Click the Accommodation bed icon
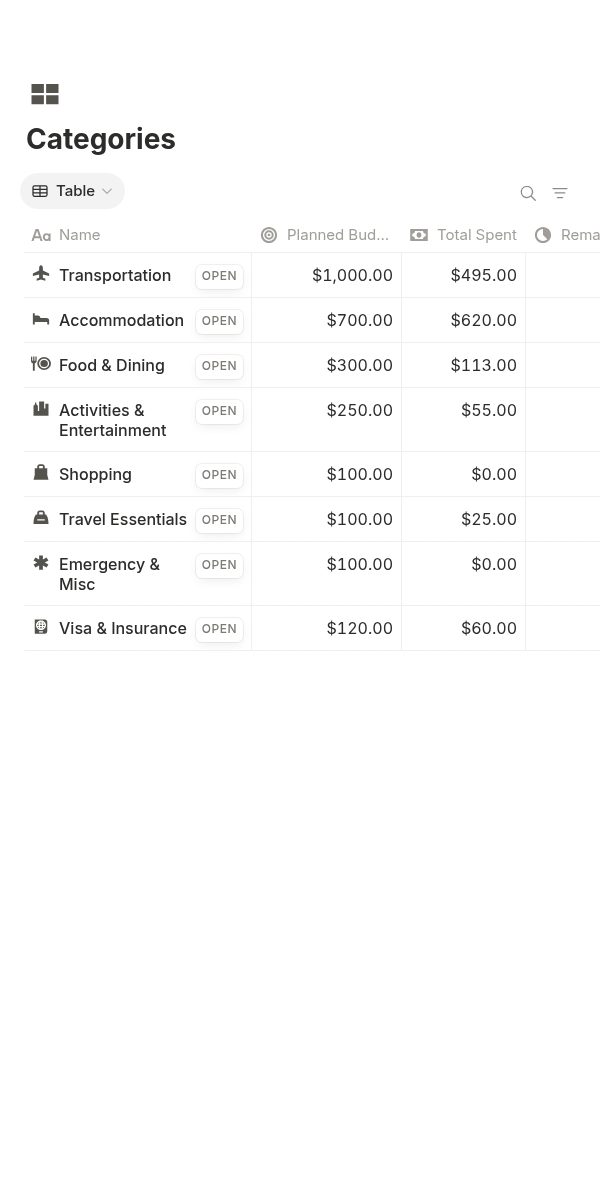 41,319
